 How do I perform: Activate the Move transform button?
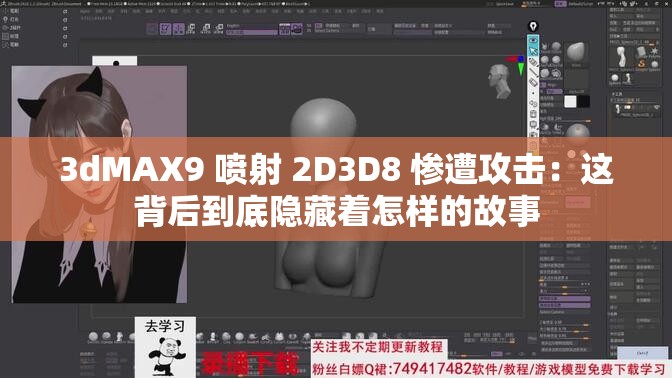click(x=191, y=29)
